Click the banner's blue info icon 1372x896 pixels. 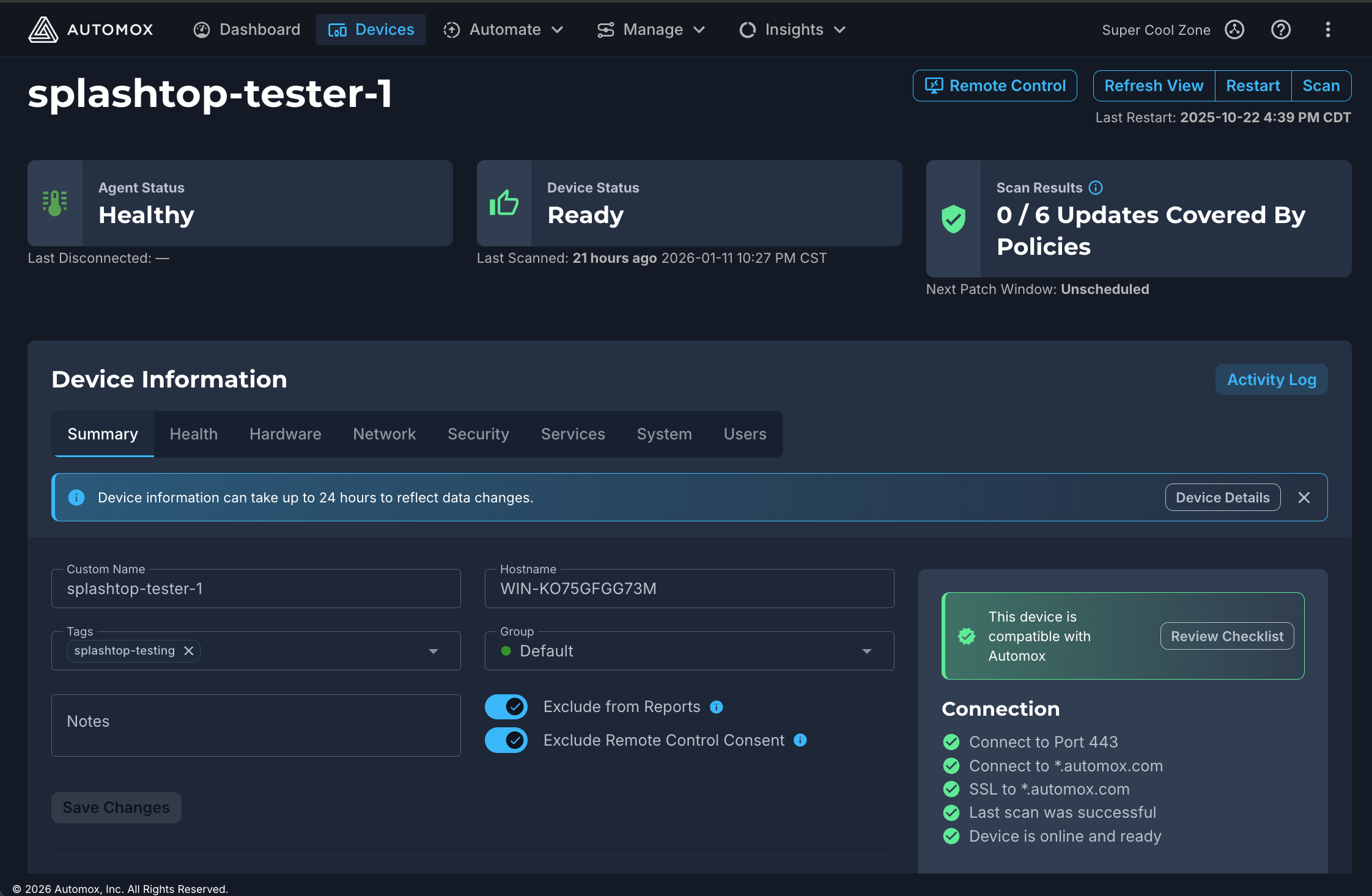click(76, 498)
